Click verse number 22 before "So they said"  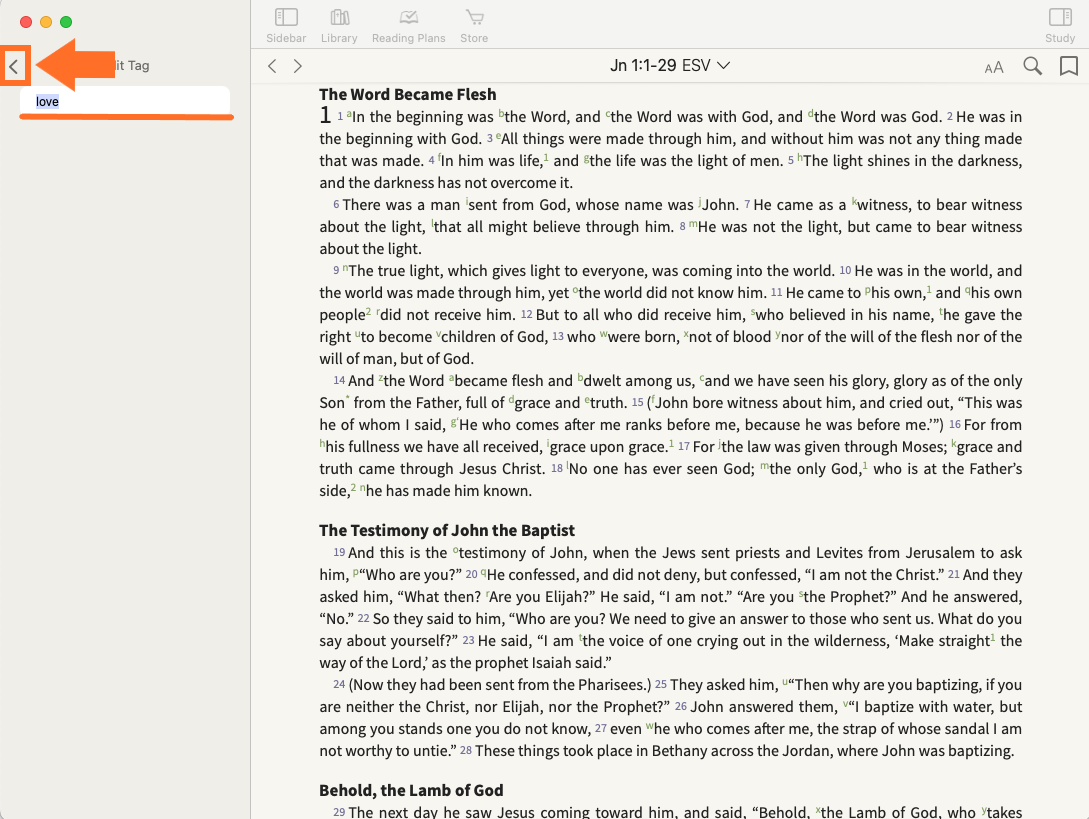[x=363, y=619]
